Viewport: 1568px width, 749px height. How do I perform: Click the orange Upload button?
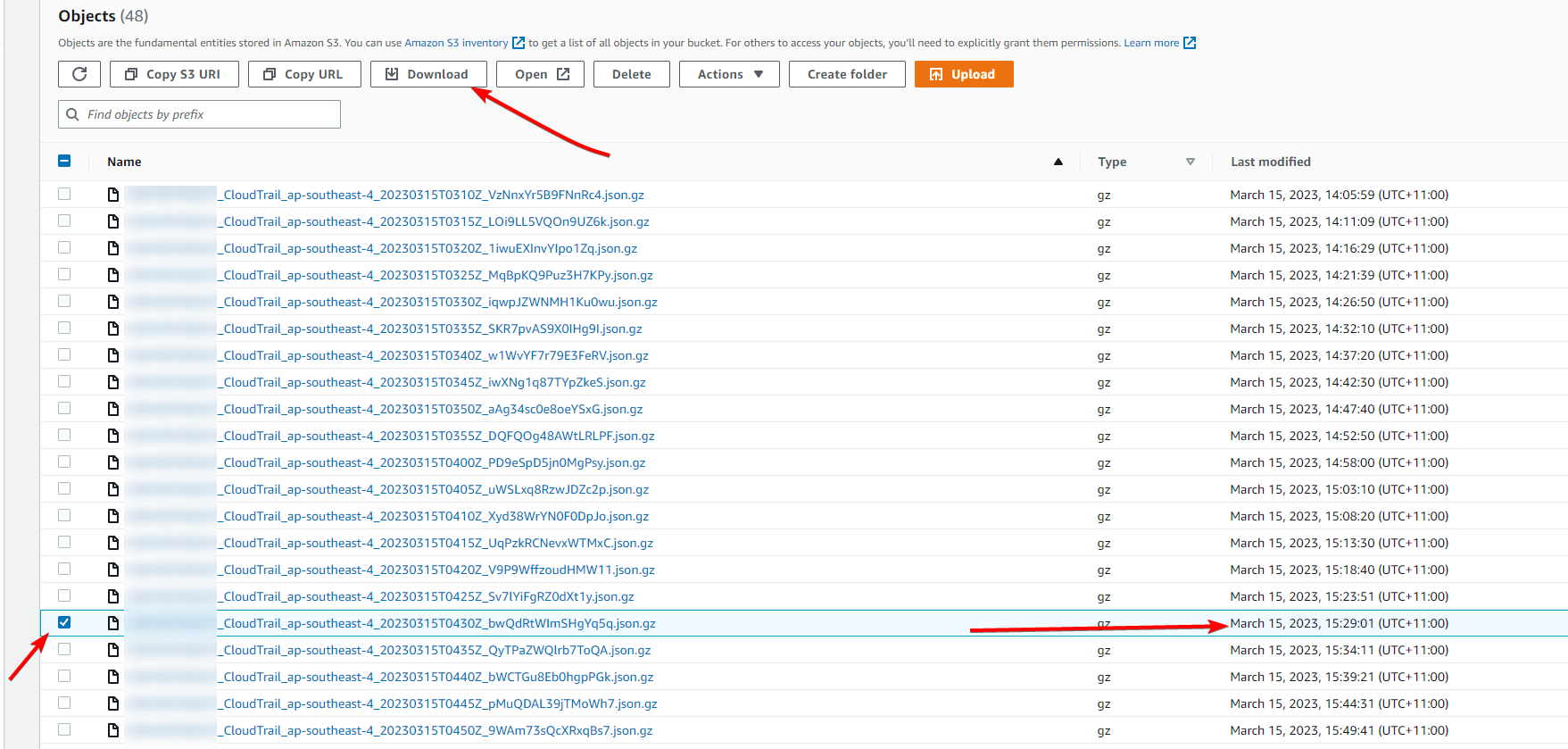(964, 74)
